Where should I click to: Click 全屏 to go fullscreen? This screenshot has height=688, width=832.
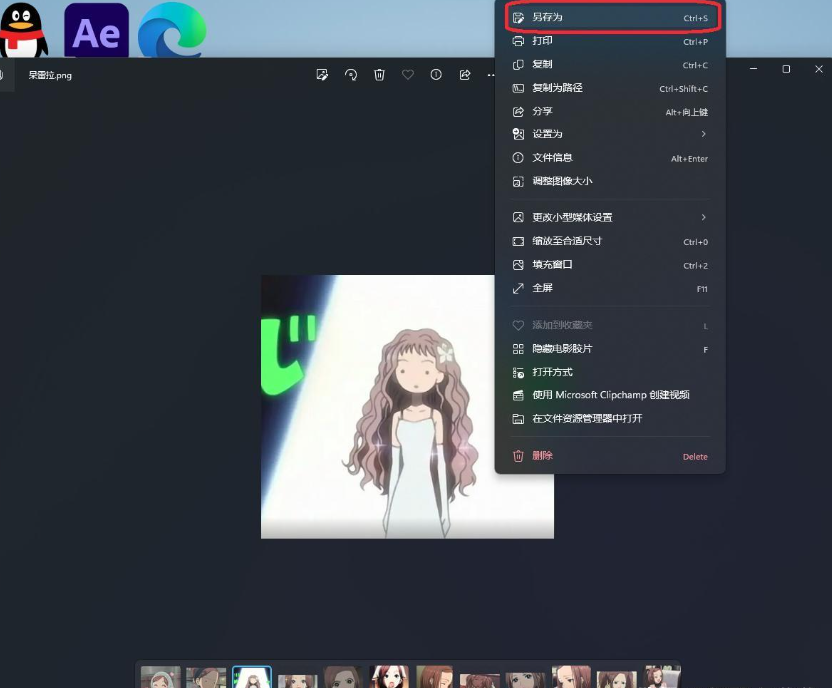point(610,288)
